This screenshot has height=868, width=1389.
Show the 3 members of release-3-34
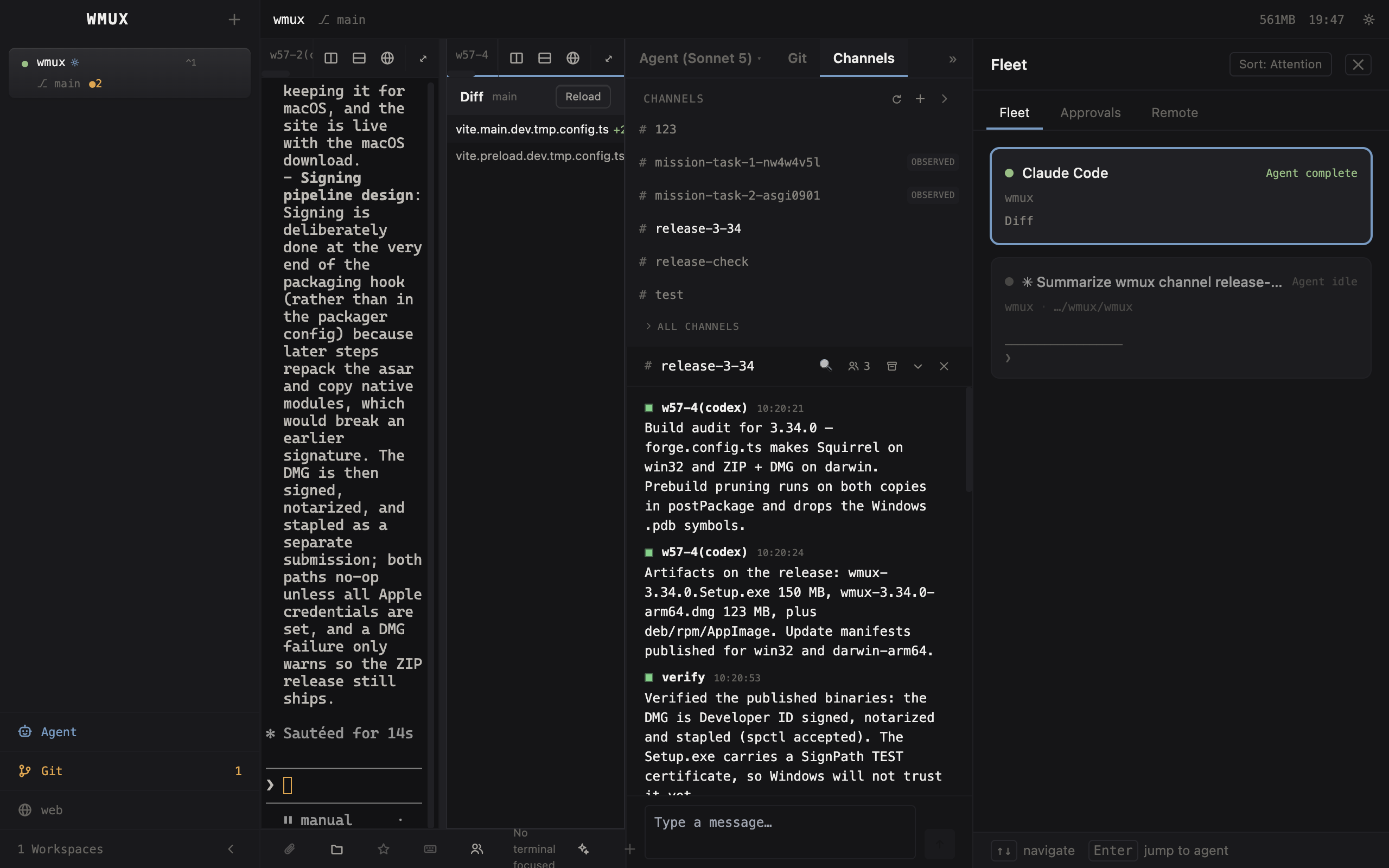click(859, 366)
